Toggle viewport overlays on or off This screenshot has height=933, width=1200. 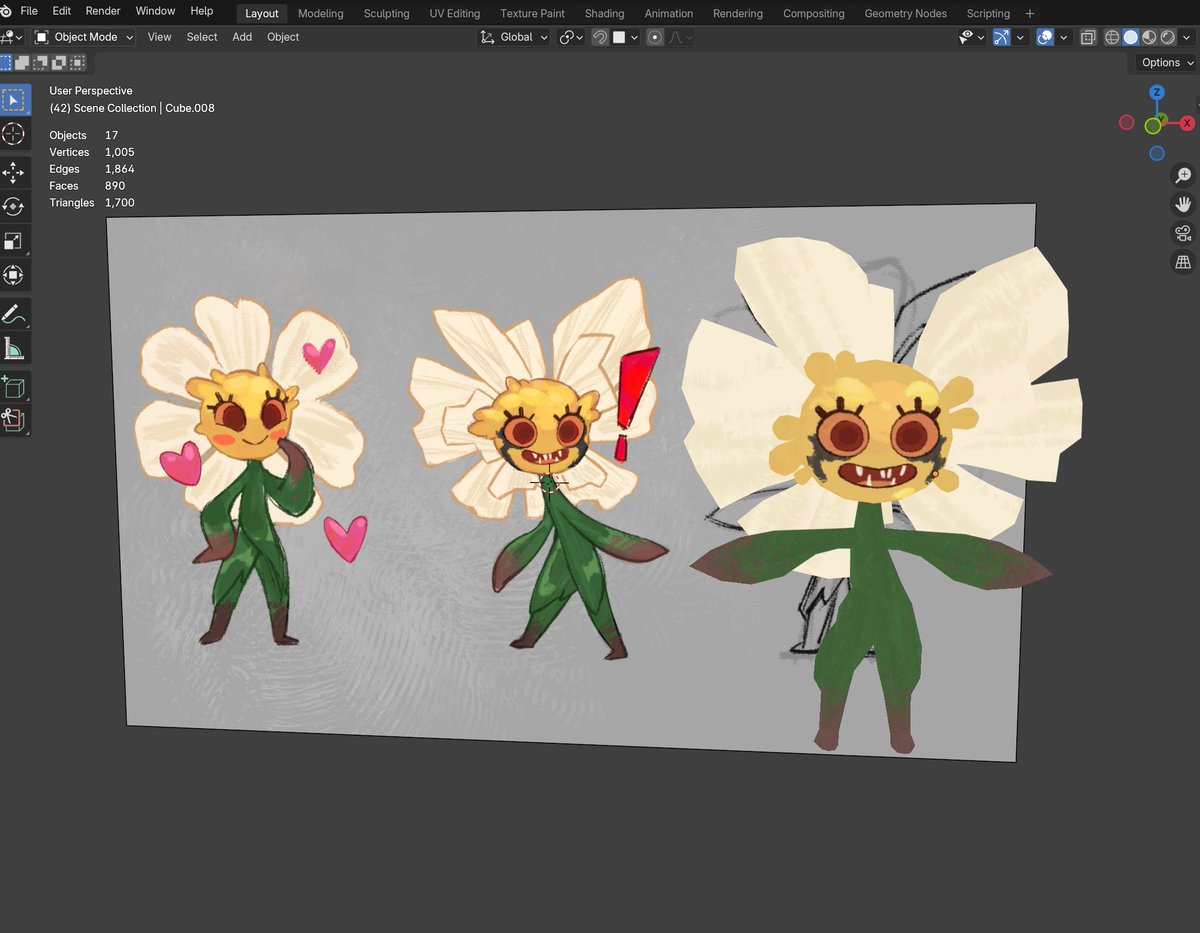[x=1044, y=37]
